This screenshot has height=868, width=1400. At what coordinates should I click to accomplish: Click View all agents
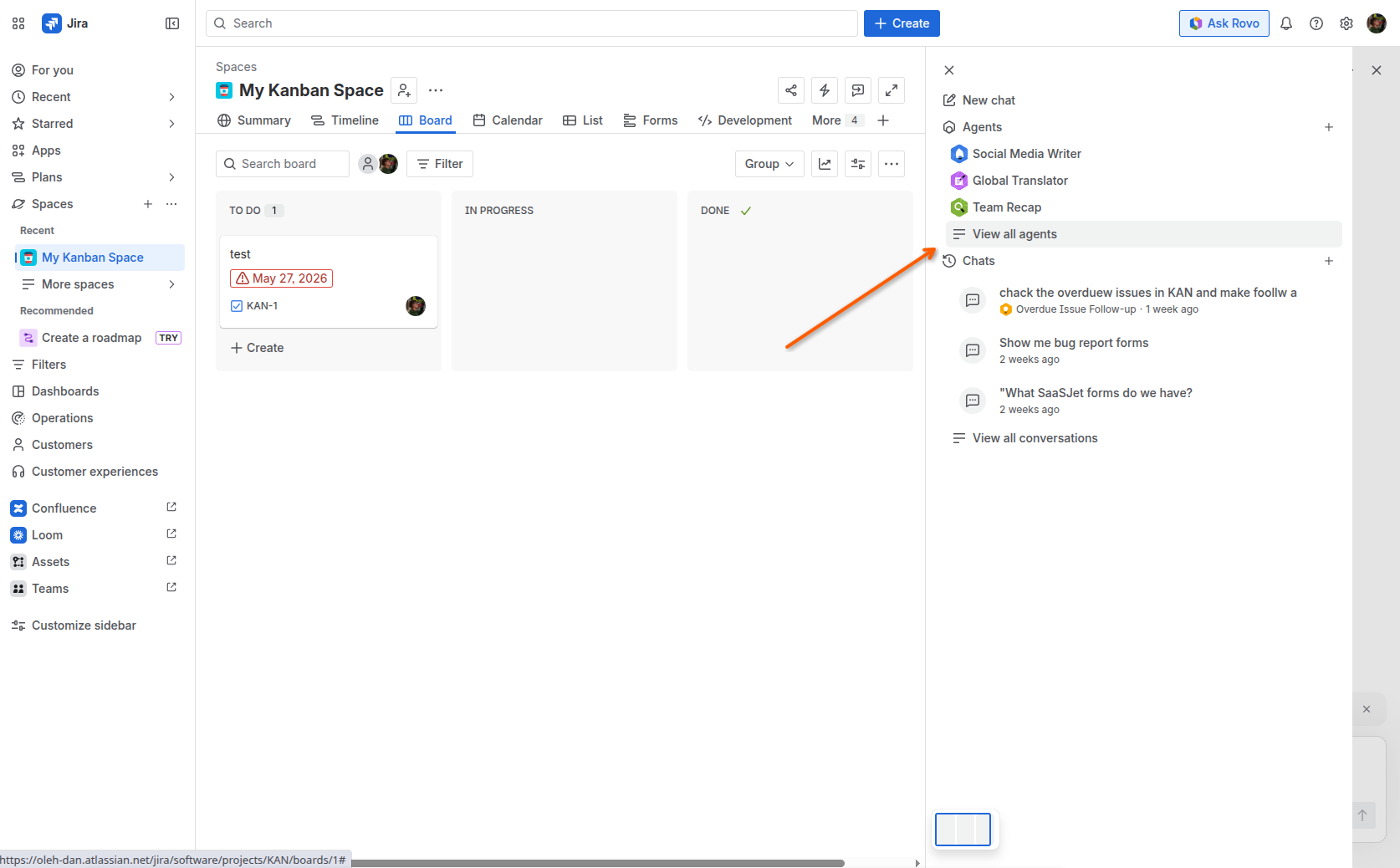click(x=1143, y=234)
